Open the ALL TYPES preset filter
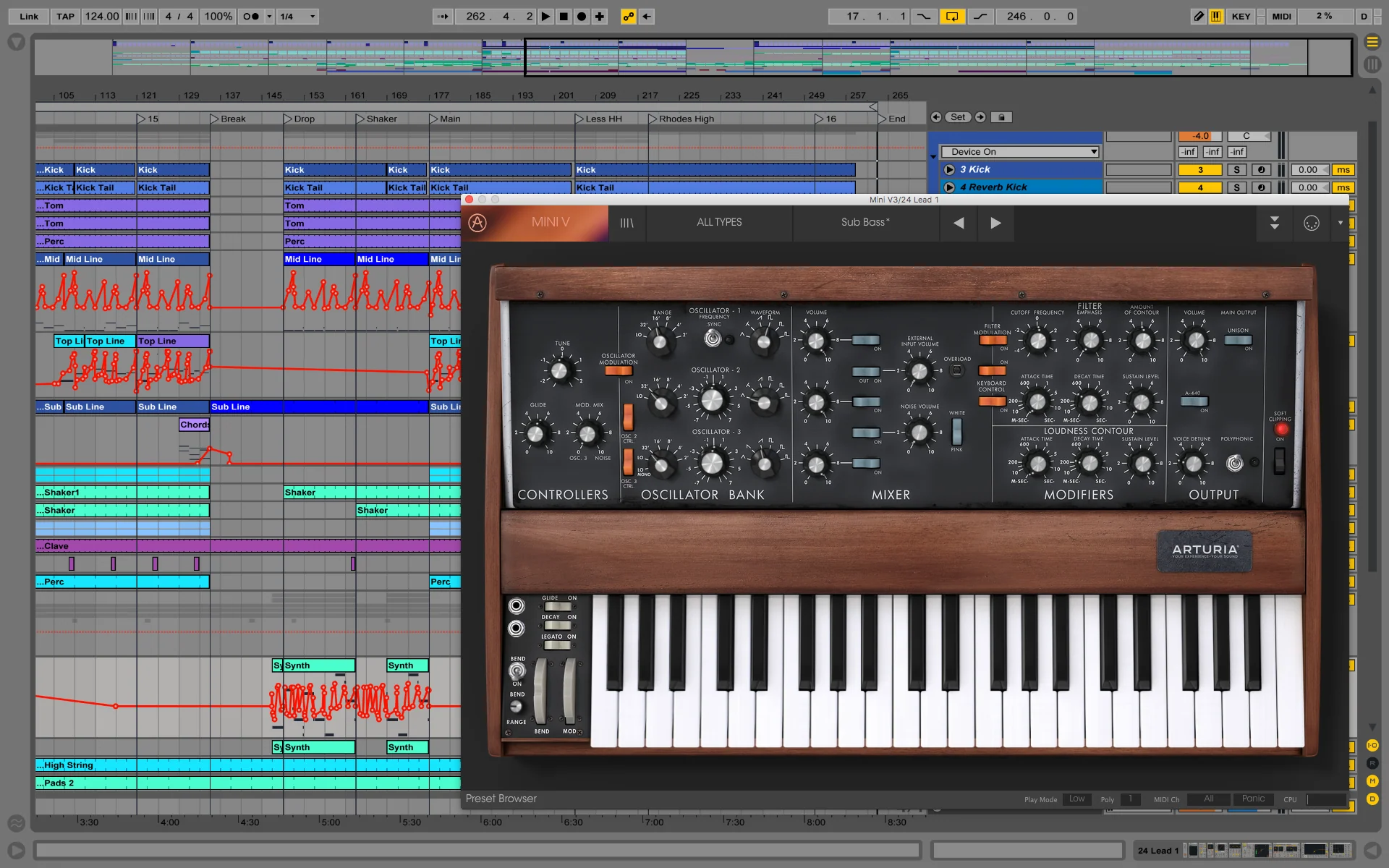 click(x=719, y=223)
